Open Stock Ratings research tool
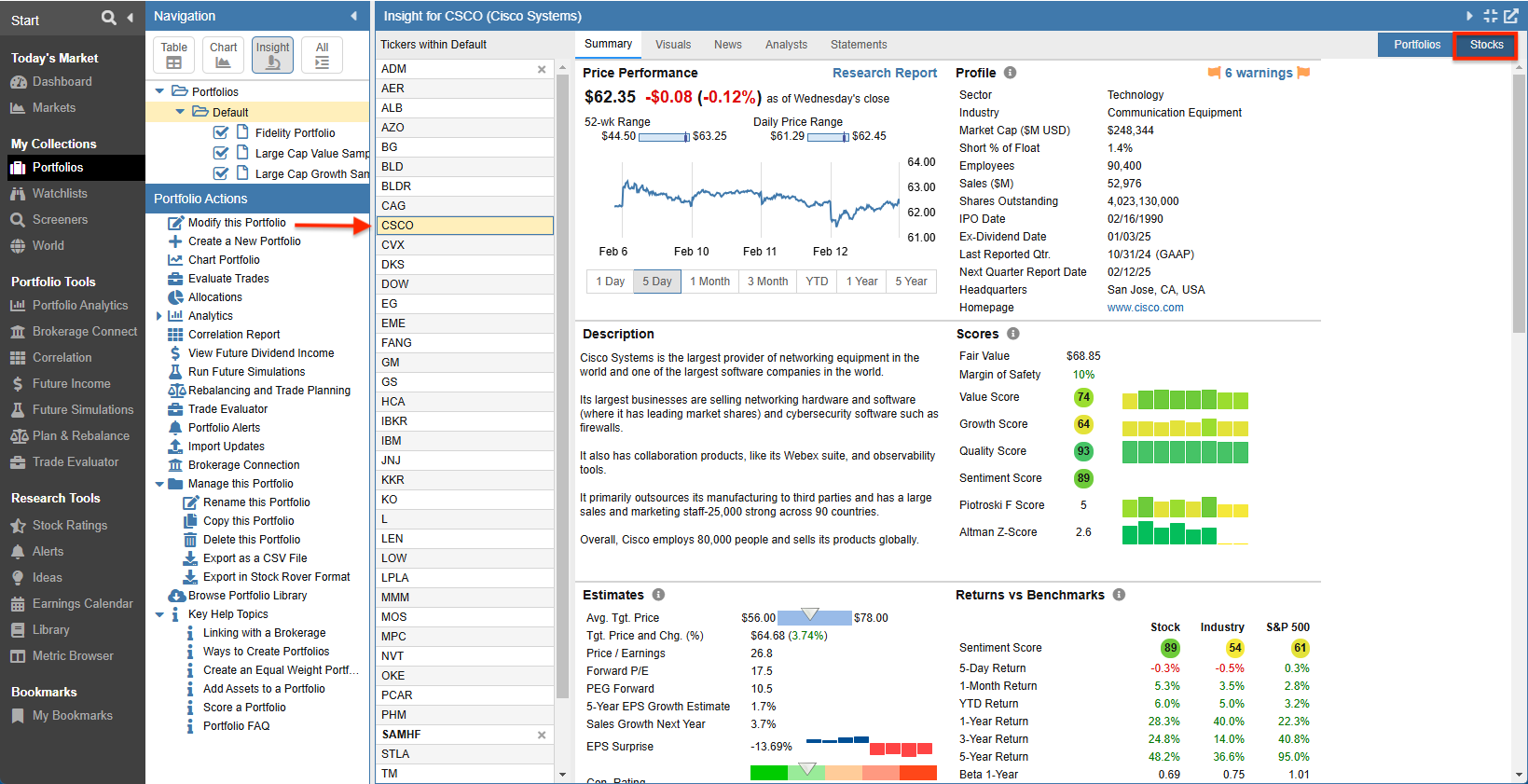The width and height of the screenshot is (1528, 784). click(x=70, y=526)
